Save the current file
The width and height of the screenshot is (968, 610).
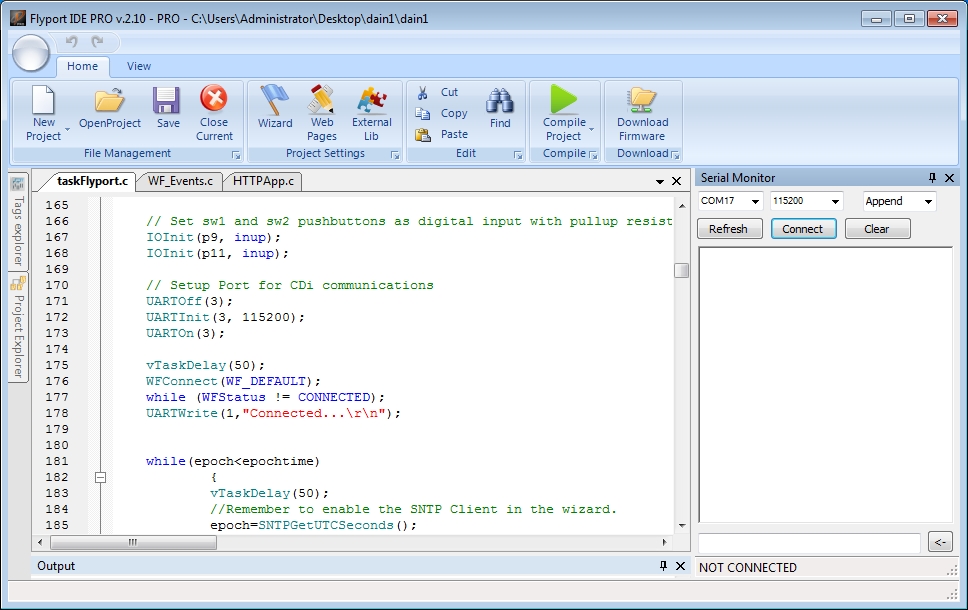pos(168,107)
